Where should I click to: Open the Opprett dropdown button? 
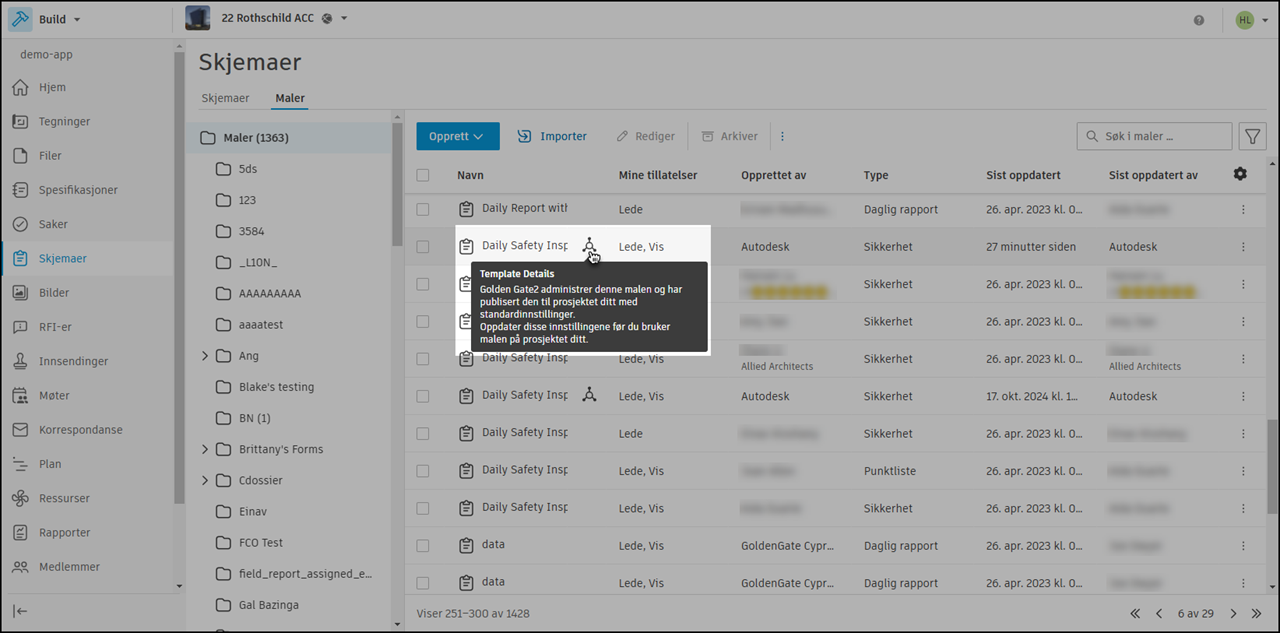tap(458, 136)
